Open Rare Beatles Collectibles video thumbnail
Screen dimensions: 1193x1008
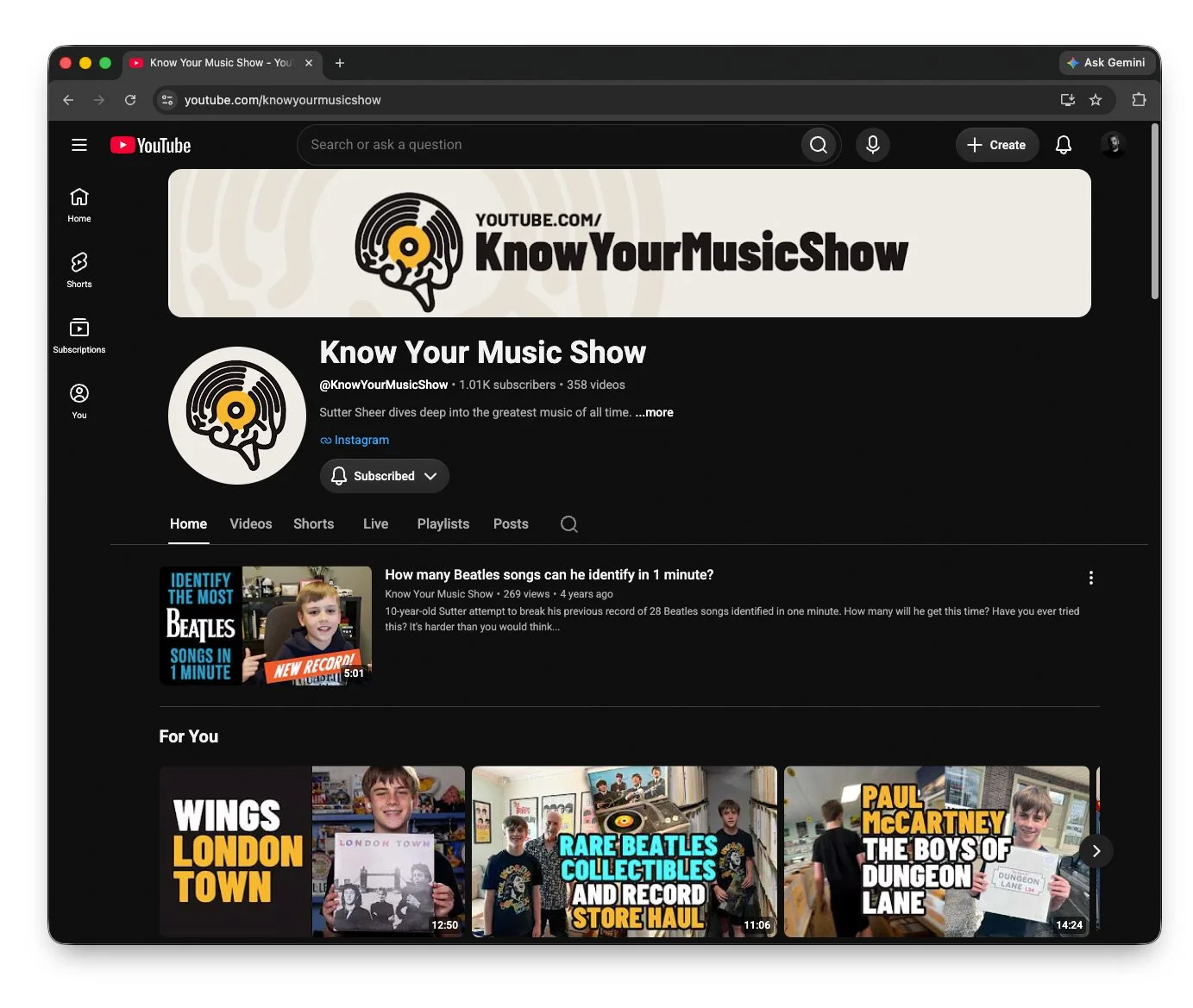click(625, 852)
